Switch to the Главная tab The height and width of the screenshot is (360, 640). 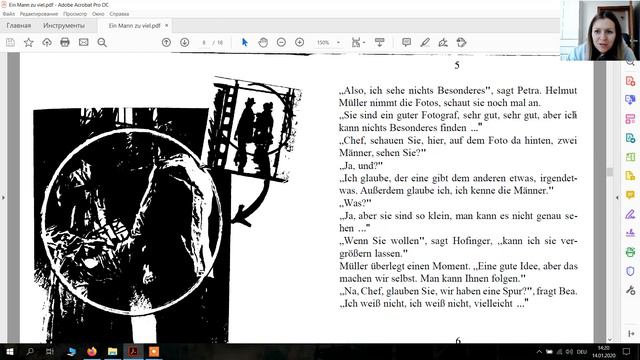point(18,26)
